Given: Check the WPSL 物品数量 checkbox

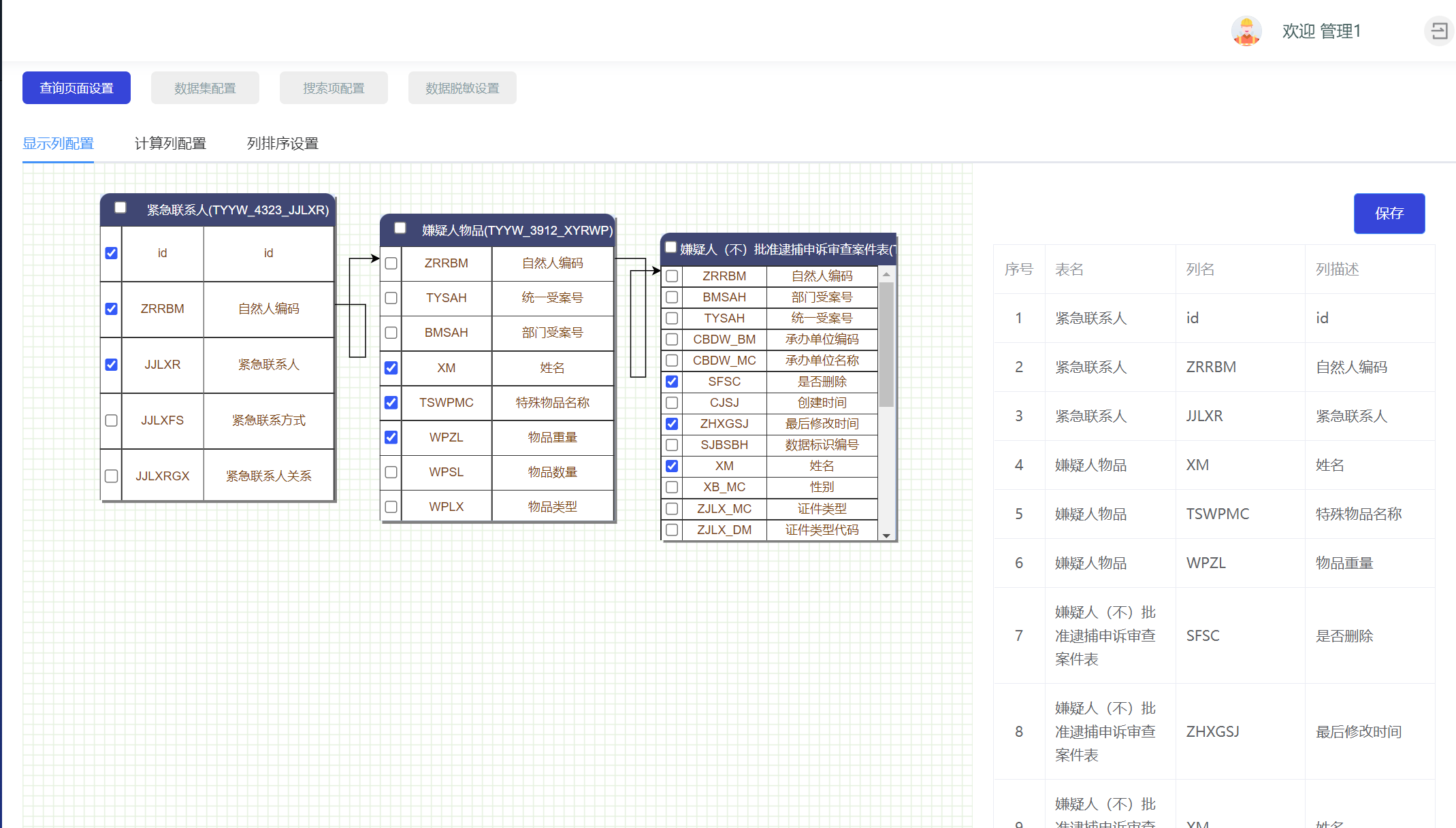Looking at the screenshot, I should pos(391,472).
